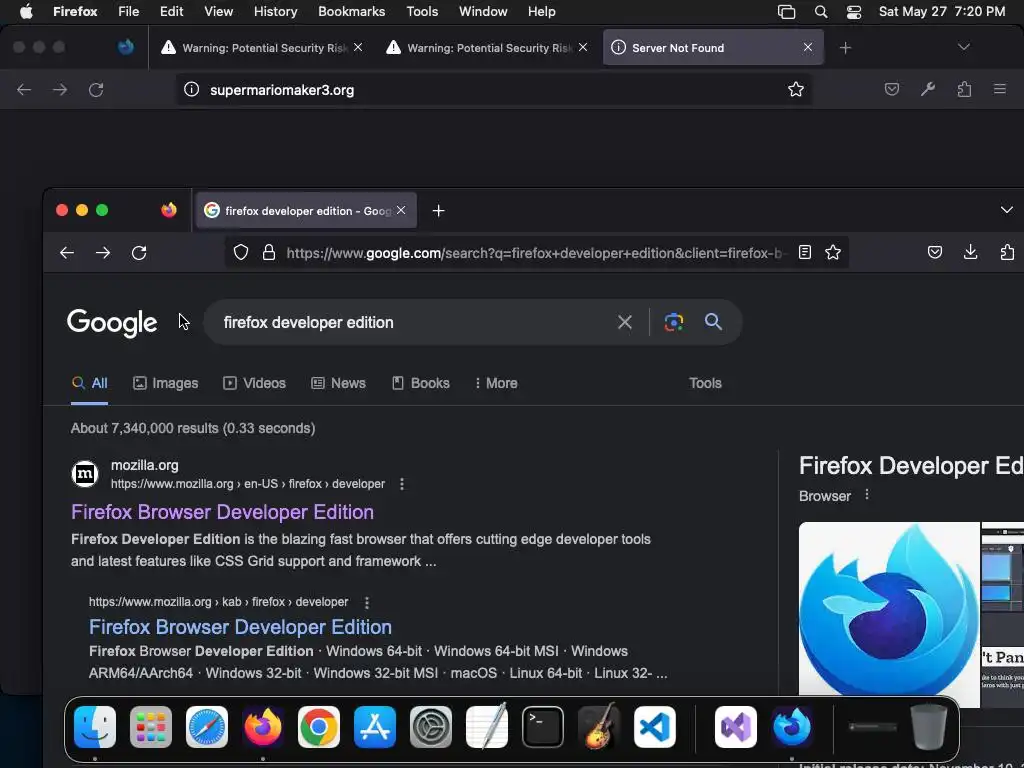Open options dots for mozilla.org kab result

(366, 602)
